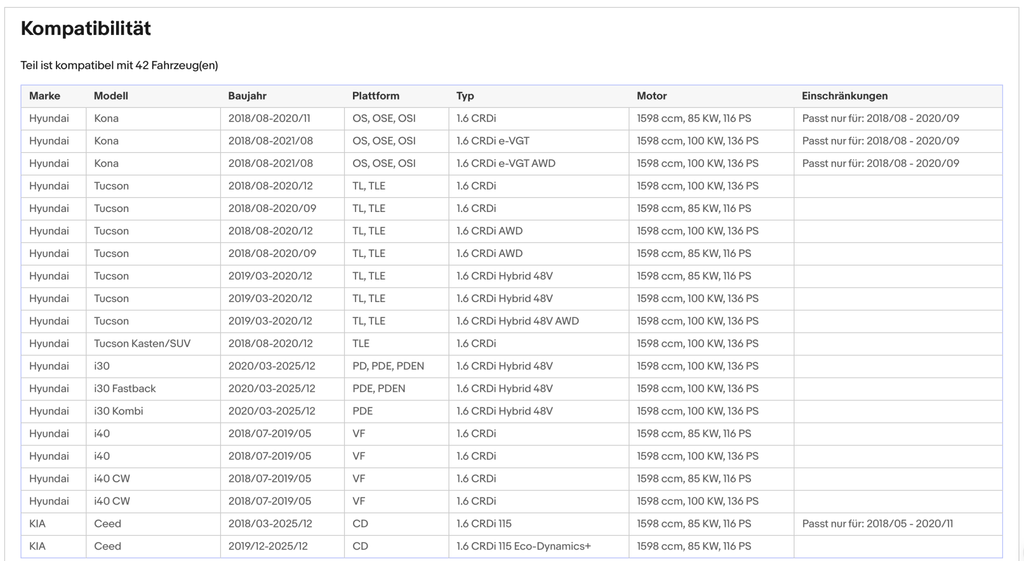The height and width of the screenshot is (561, 1024).
Task: Click the Kompatibilität heading
Action: pos(86,28)
